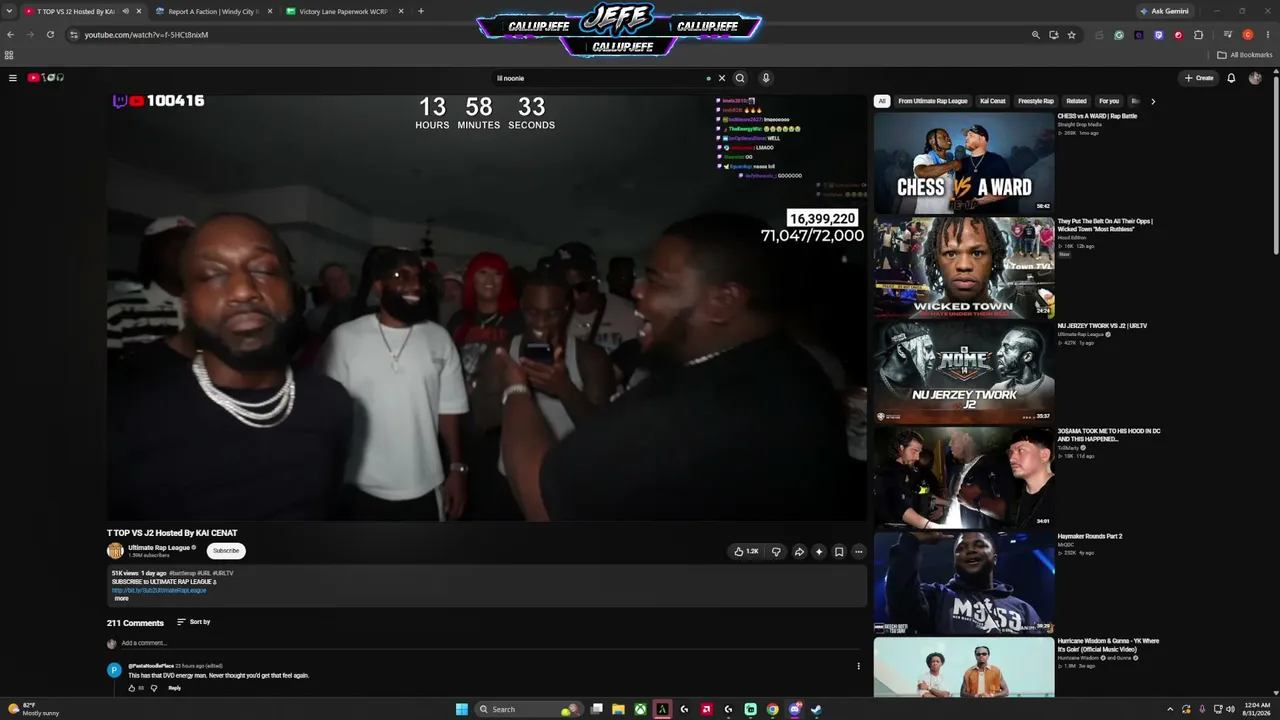Open the YouTube account avatar menu
This screenshot has width=1280, height=720.
(x=1255, y=78)
